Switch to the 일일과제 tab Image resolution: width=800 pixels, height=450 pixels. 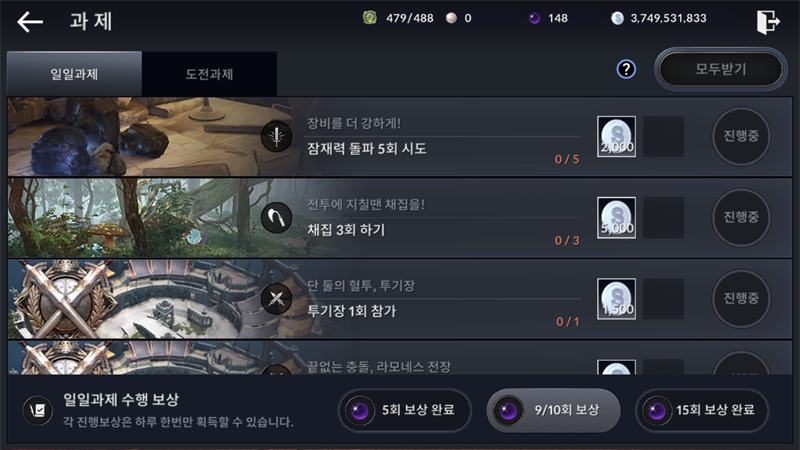point(74,74)
